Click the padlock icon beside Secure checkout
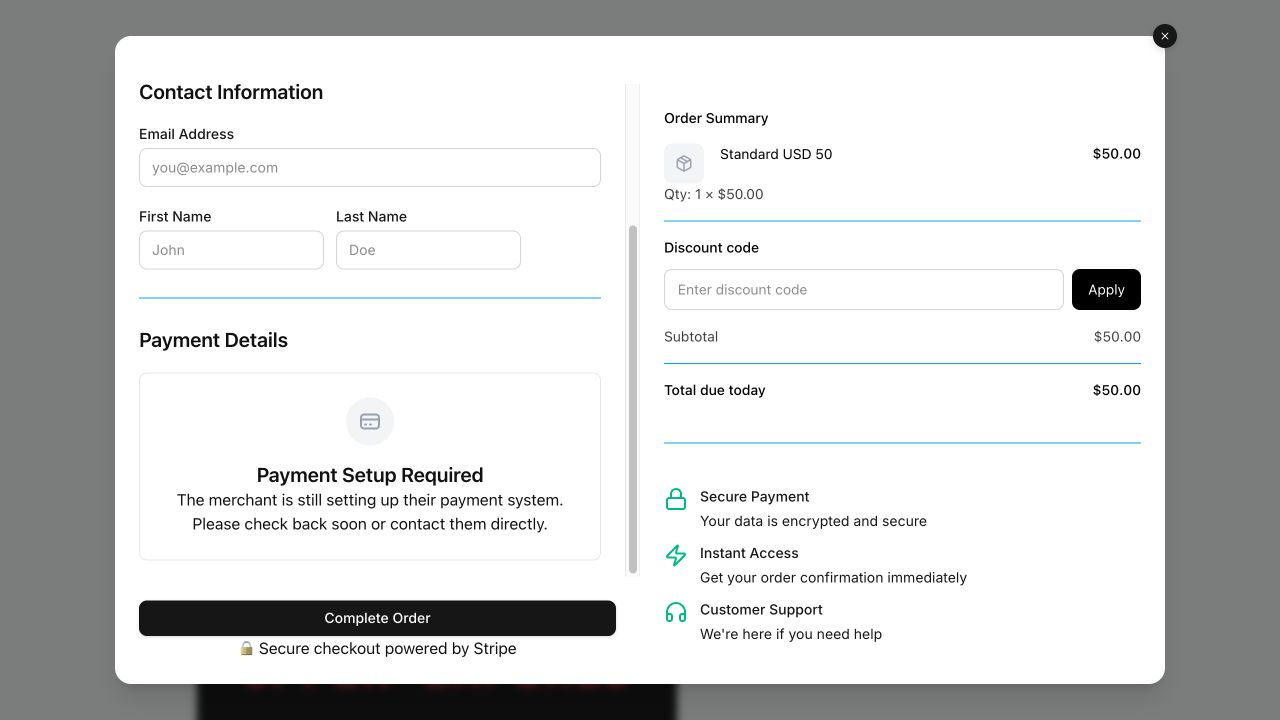Viewport: 1280px width, 720px height. click(x=246, y=649)
